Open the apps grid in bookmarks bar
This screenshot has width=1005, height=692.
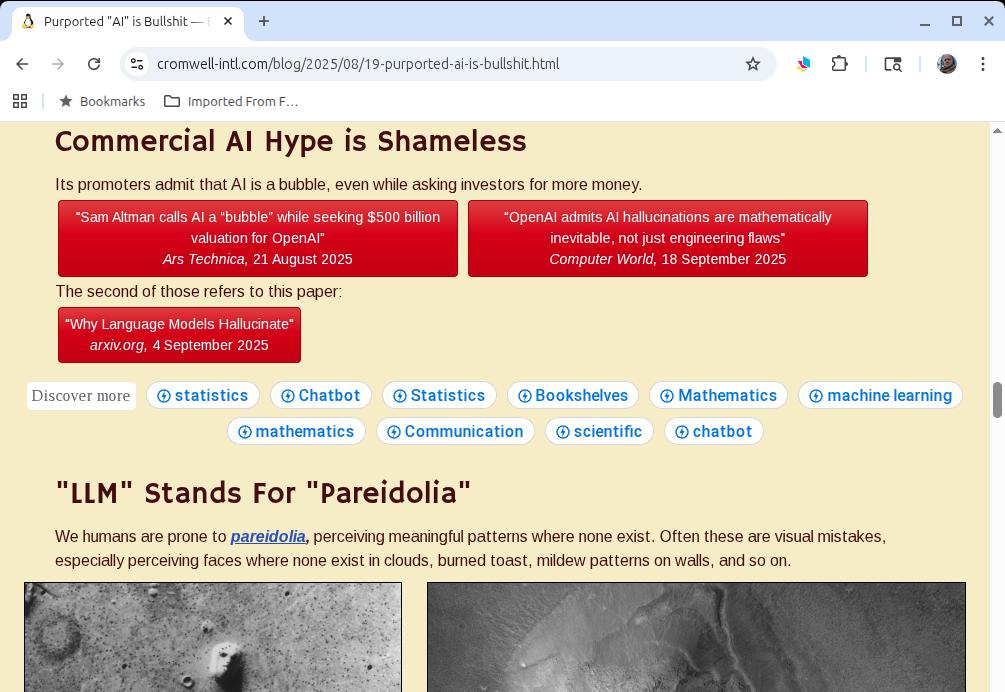20,101
